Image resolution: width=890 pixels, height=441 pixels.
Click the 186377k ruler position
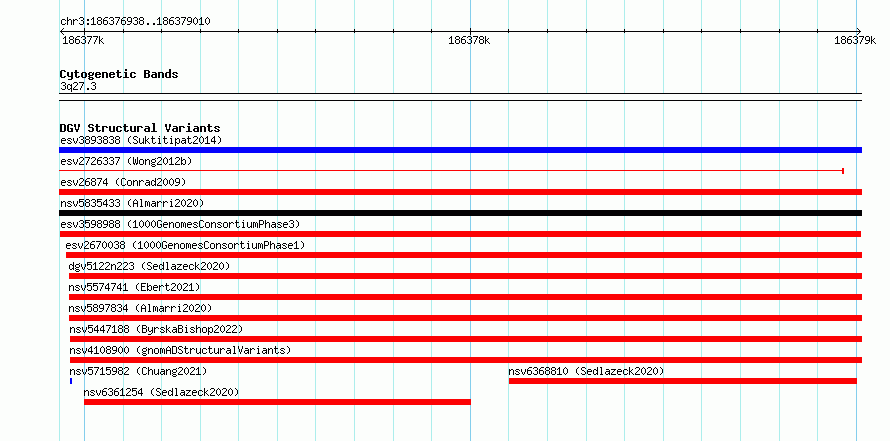(x=83, y=40)
